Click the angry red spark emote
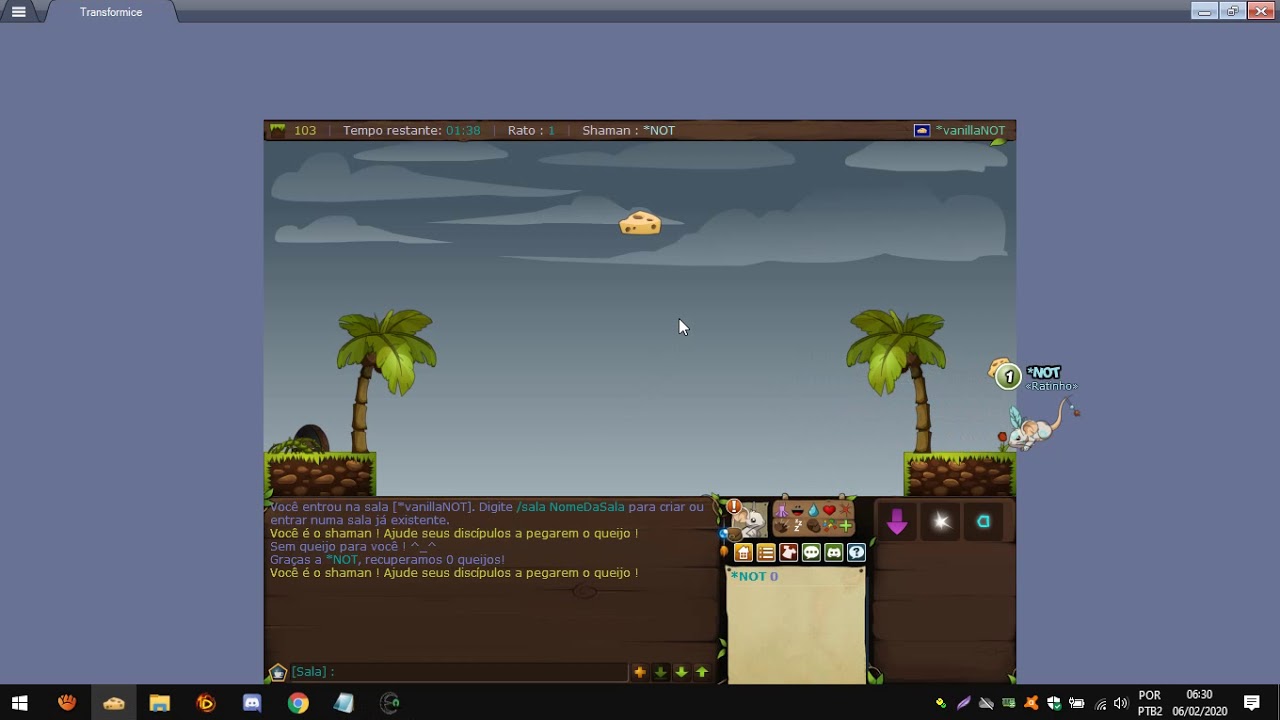This screenshot has width=1280, height=720. (x=846, y=510)
